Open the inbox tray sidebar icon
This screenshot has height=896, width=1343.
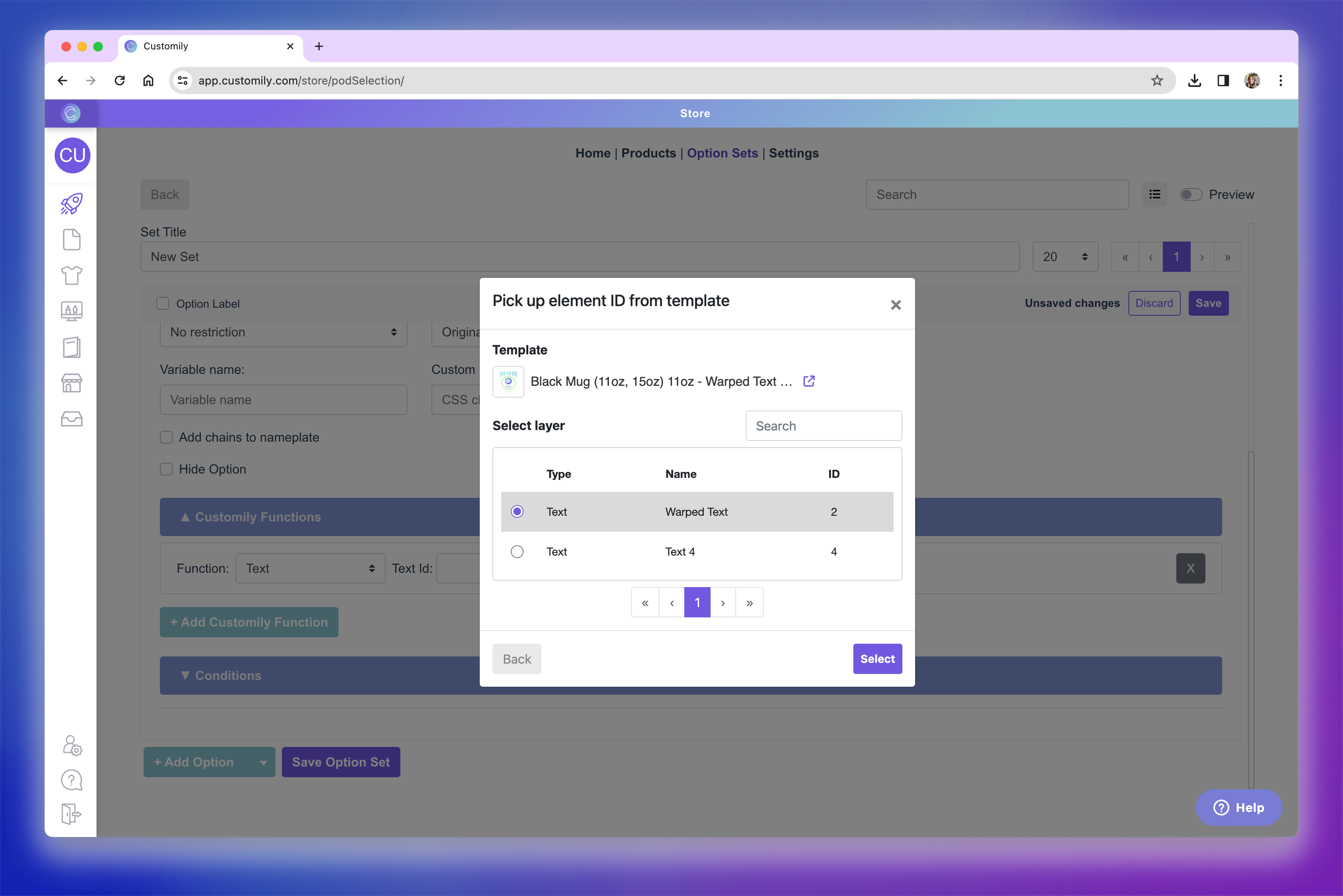[71, 419]
